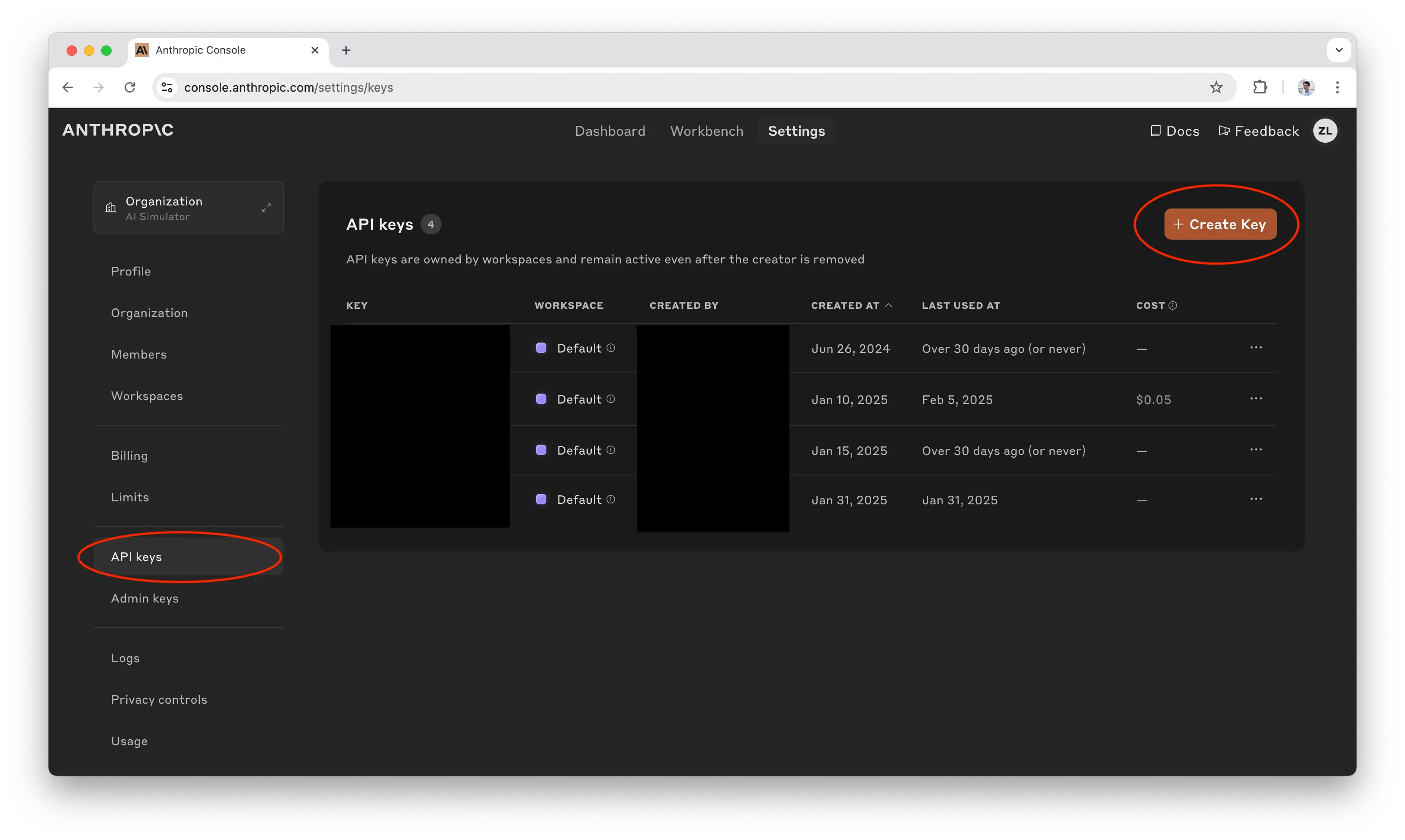Reload the page with refresh icon
Image resolution: width=1405 pixels, height=840 pixels.
(x=130, y=87)
